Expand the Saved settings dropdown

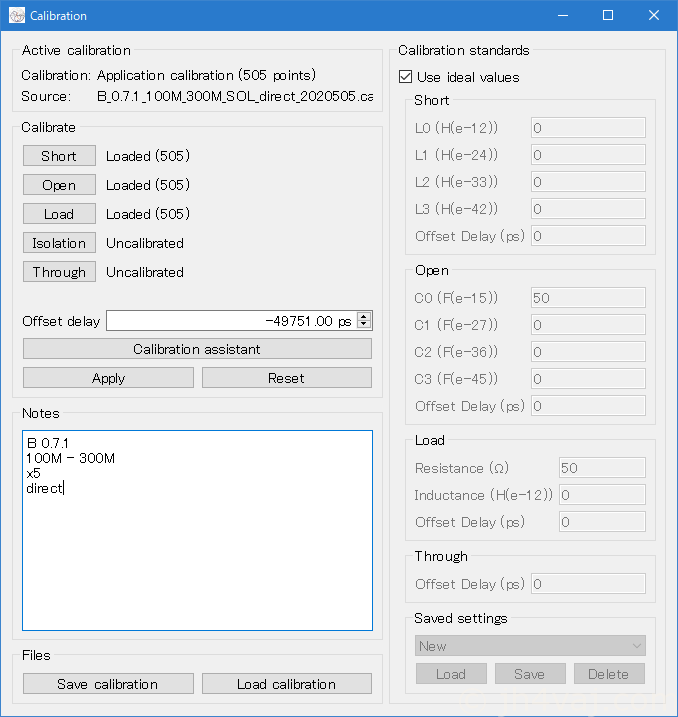pyautogui.click(x=530, y=646)
